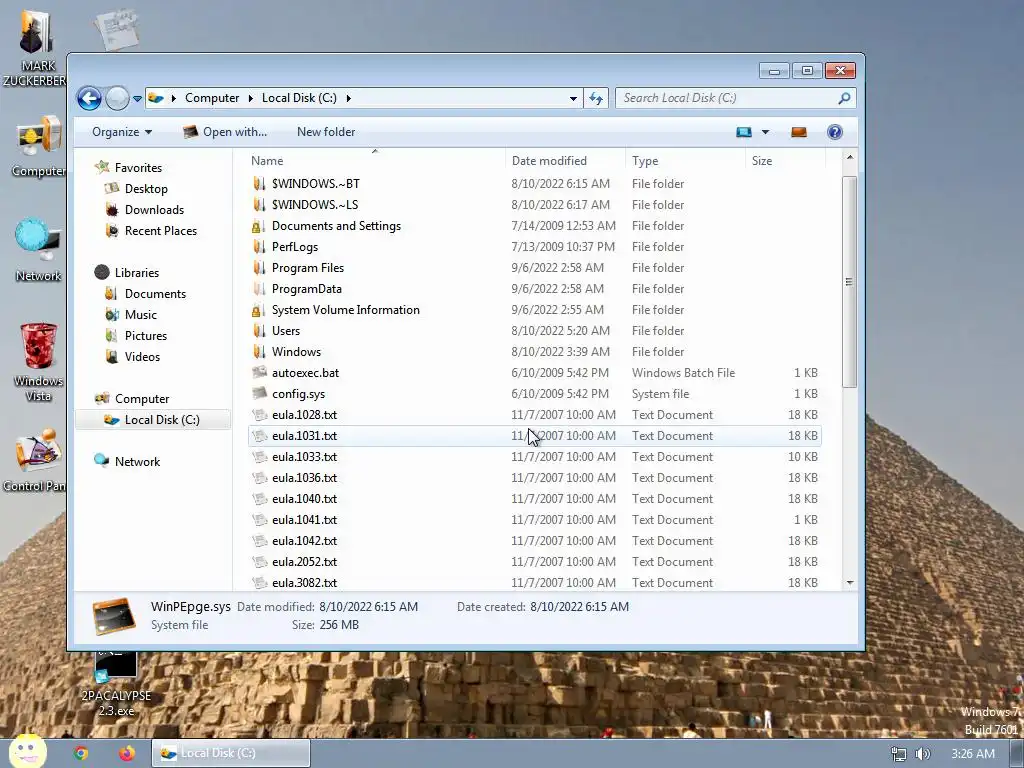Select the $WINDOWS.~LS folder icon
This screenshot has width=1024, height=768.
pyautogui.click(x=259, y=205)
